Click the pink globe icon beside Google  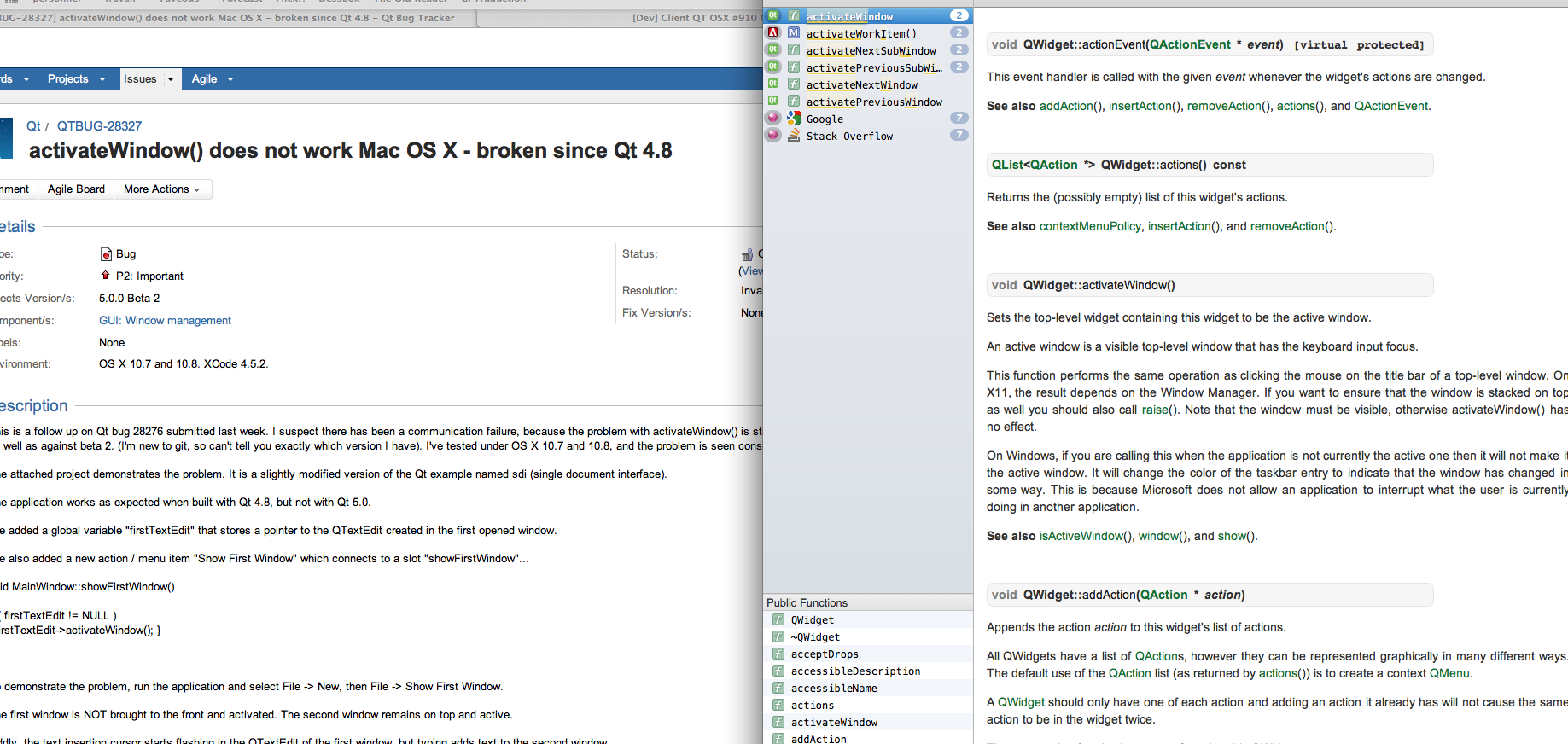click(773, 118)
